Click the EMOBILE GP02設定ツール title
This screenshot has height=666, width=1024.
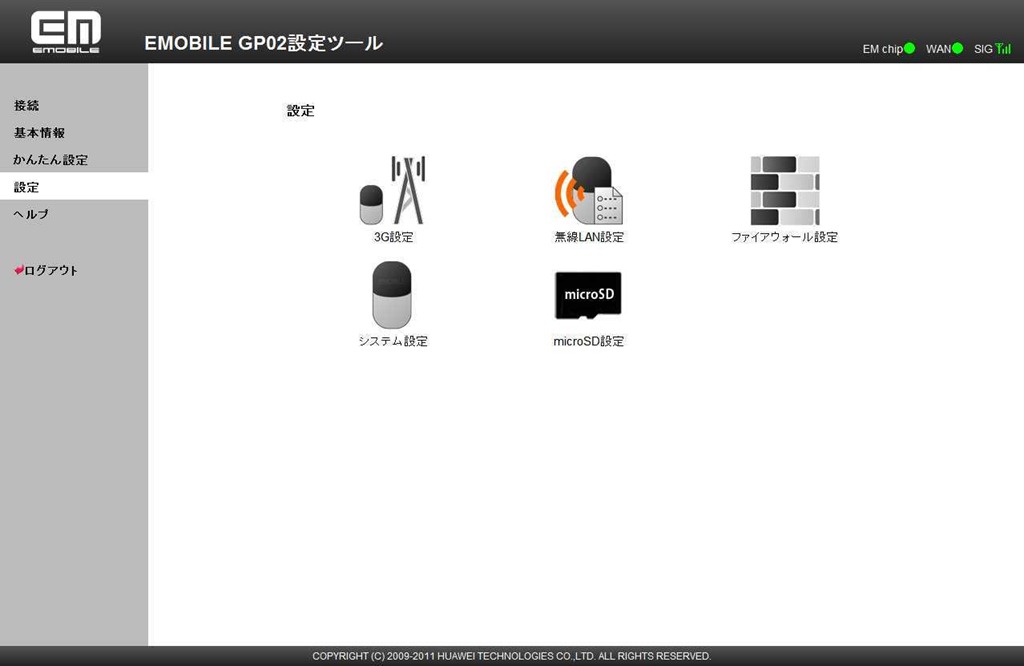tap(263, 43)
